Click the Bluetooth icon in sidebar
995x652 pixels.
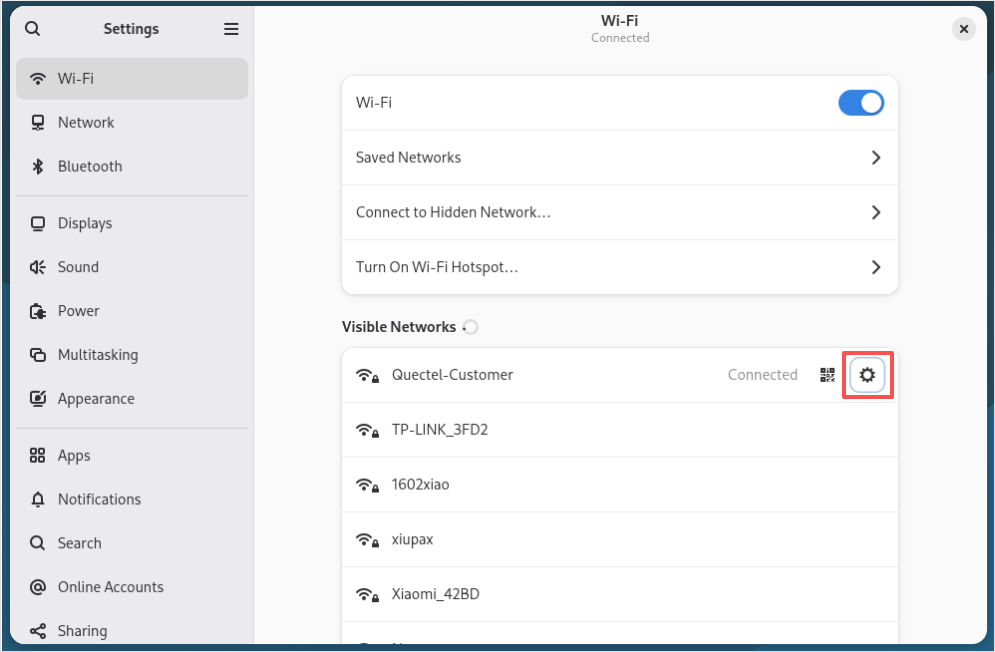tap(38, 167)
